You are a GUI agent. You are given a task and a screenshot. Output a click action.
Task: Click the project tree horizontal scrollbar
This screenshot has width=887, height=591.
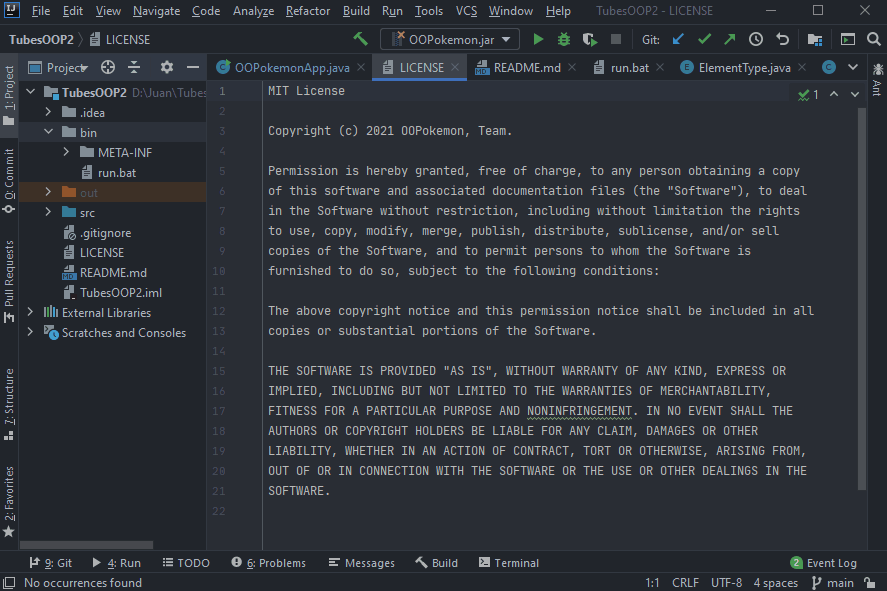[x=86, y=545]
